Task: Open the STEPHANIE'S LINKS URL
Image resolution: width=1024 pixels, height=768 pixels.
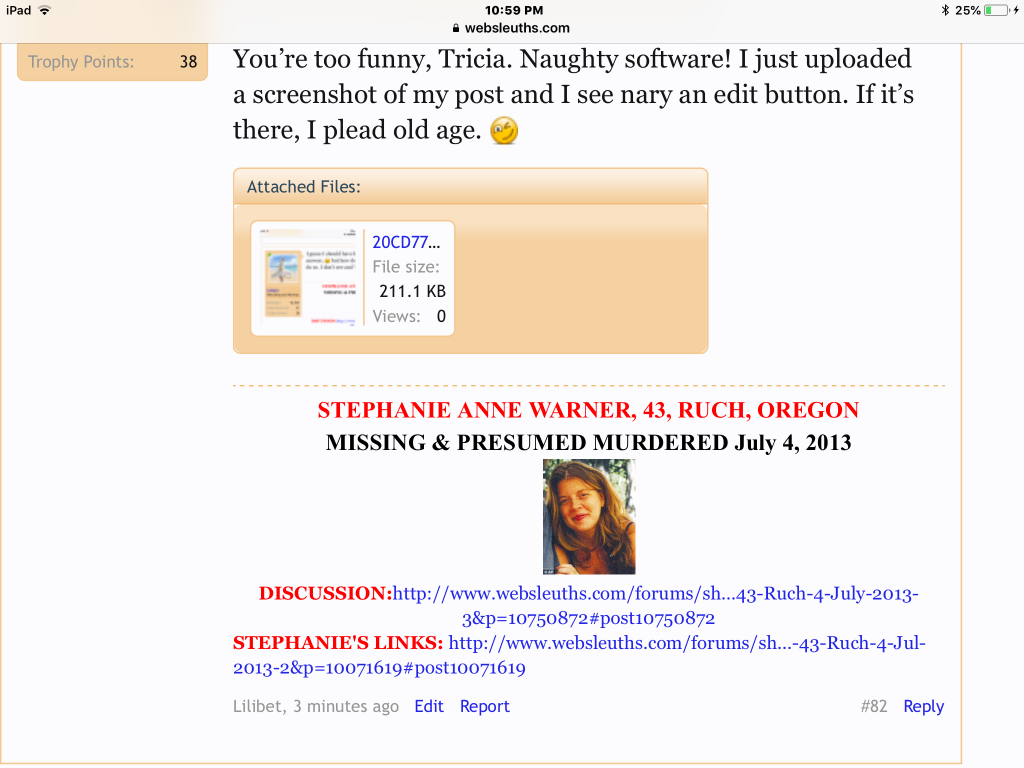Action: tap(686, 643)
